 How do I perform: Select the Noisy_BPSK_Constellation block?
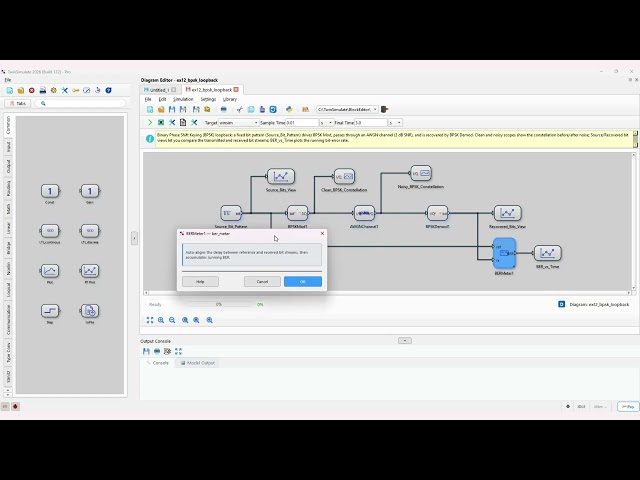pyautogui.click(x=420, y=173)
